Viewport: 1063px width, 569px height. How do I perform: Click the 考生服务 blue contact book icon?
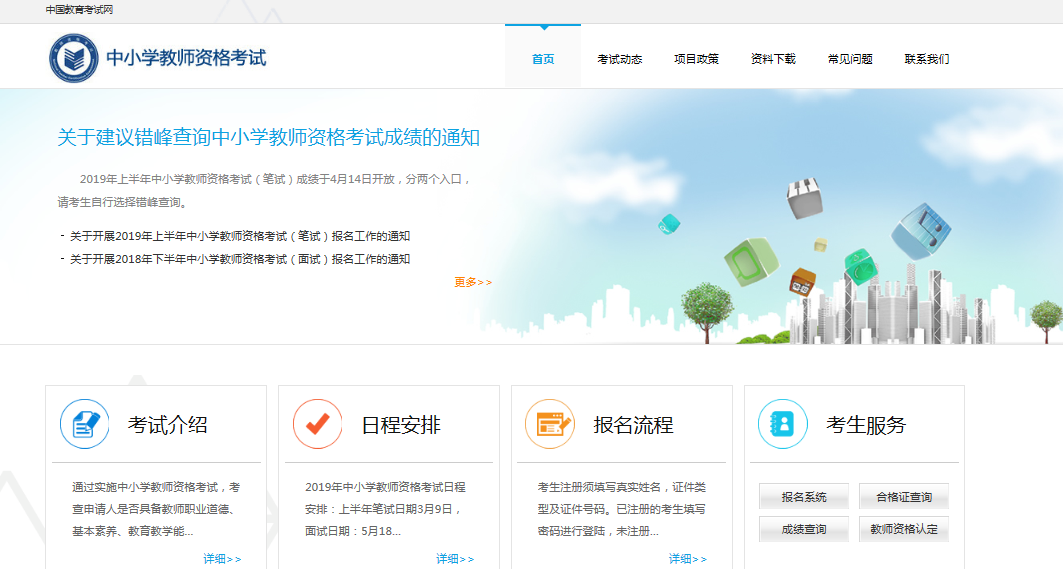tap(783, 424)
